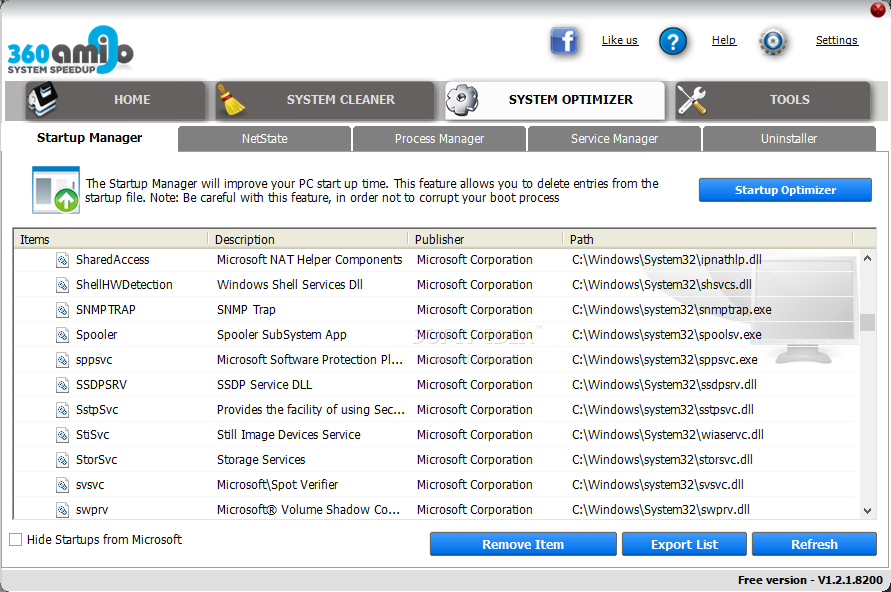
Task: Open the TOOLS main tab
Action: (x=773, y=100)
